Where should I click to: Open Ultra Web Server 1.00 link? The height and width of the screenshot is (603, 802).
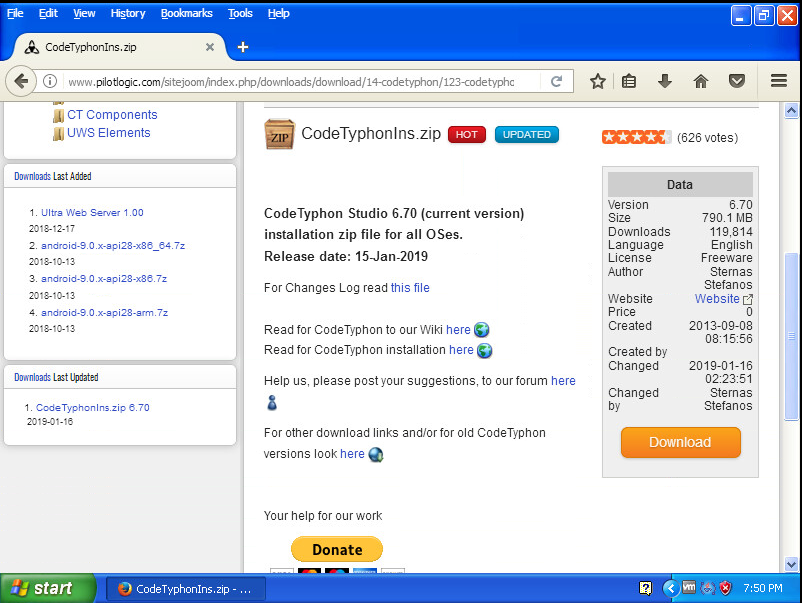point(92,213)
